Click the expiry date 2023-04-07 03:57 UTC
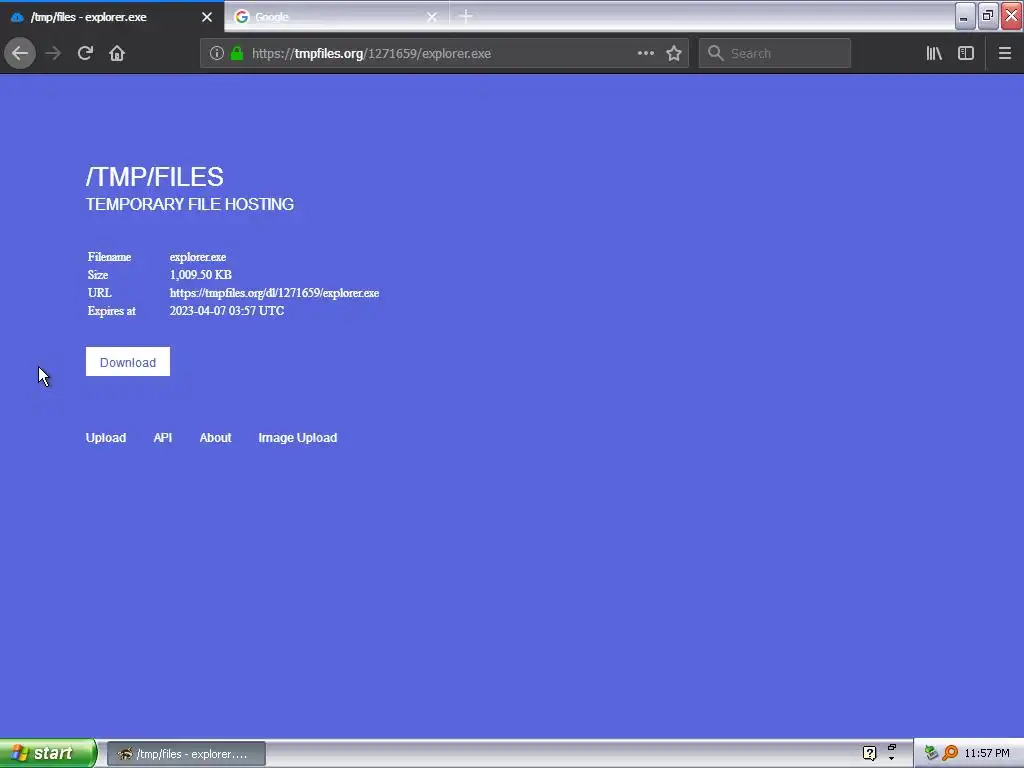The height and width of the screenshot is (768, 1024). 227,311
